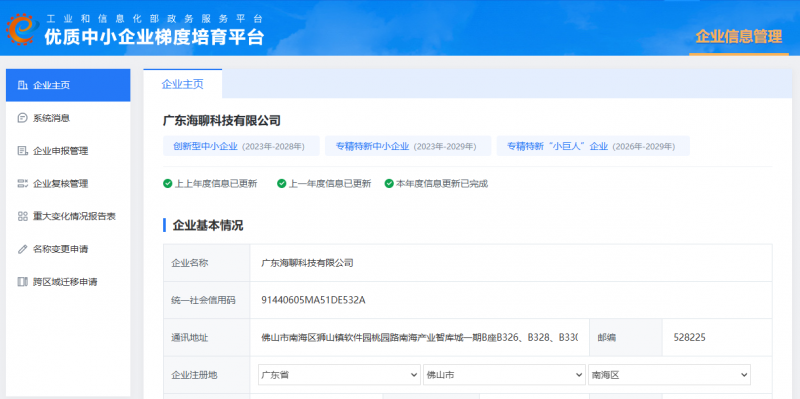
Task: Click the 企业申报管理 document icon
Action: tap(22, 151)
